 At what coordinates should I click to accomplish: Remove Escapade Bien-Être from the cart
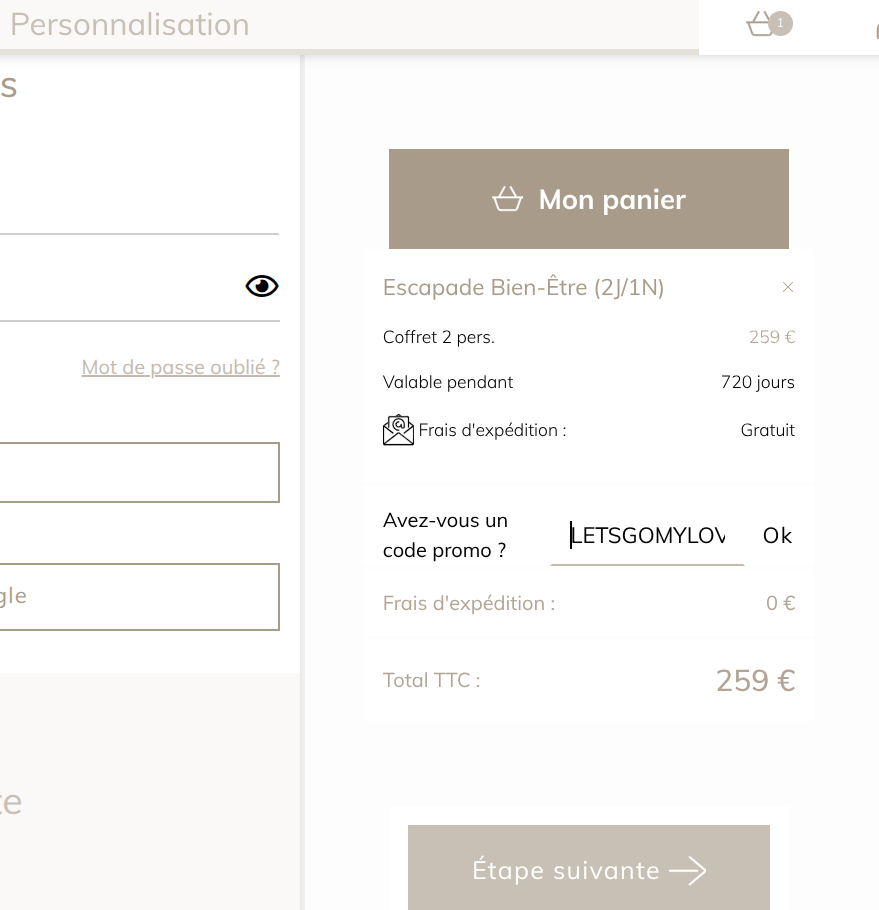click(788, 288)
